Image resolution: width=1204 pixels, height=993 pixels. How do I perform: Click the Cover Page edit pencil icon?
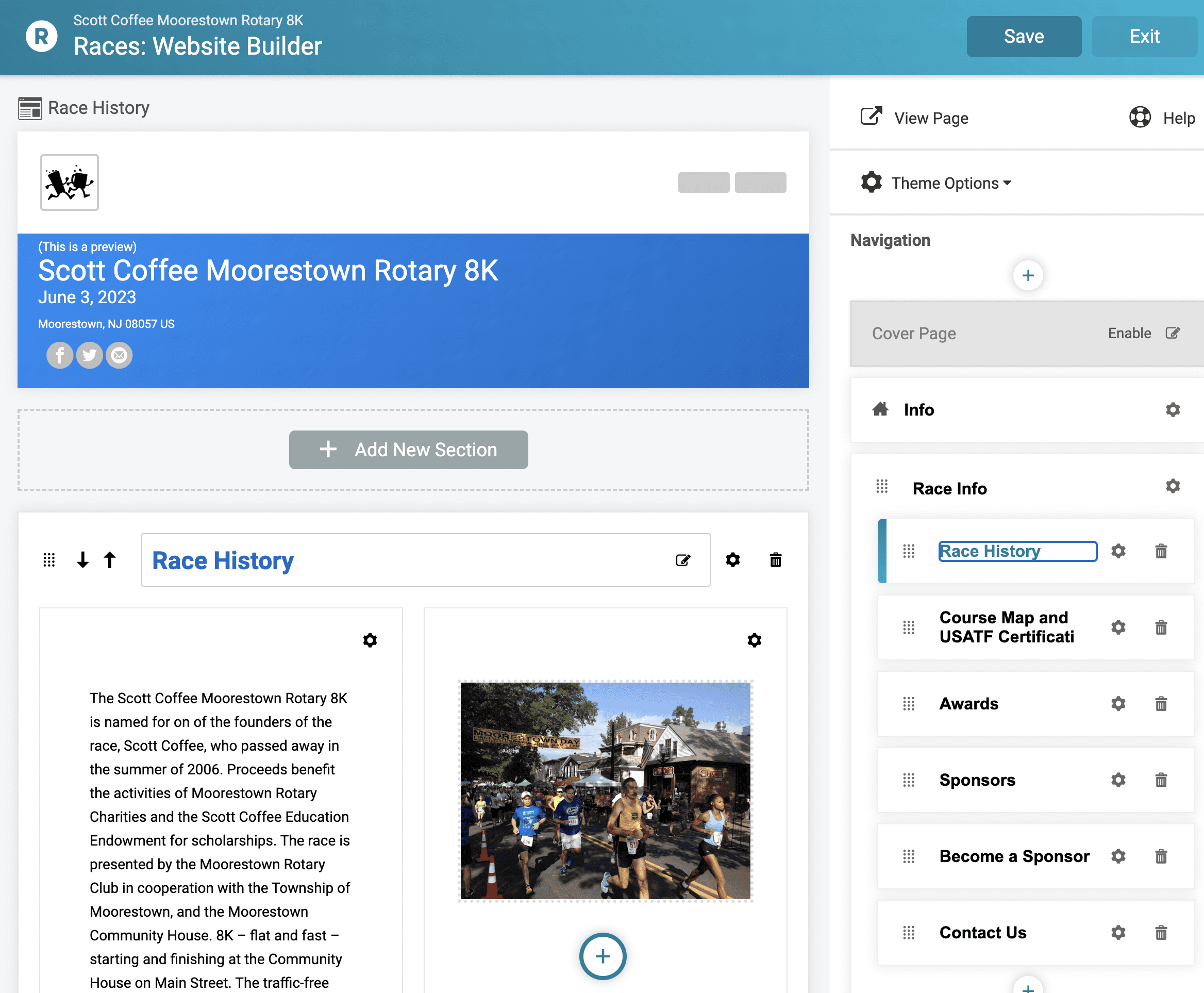click(1173, 333)
